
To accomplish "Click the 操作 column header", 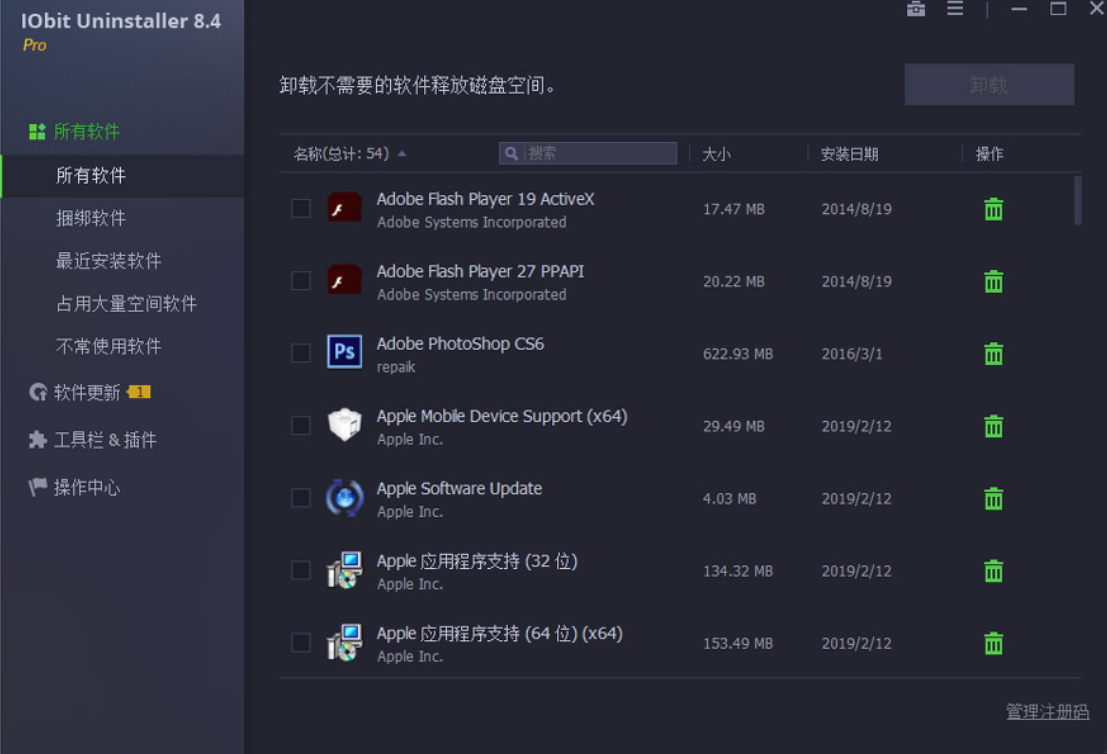I will tap(989, 154).
